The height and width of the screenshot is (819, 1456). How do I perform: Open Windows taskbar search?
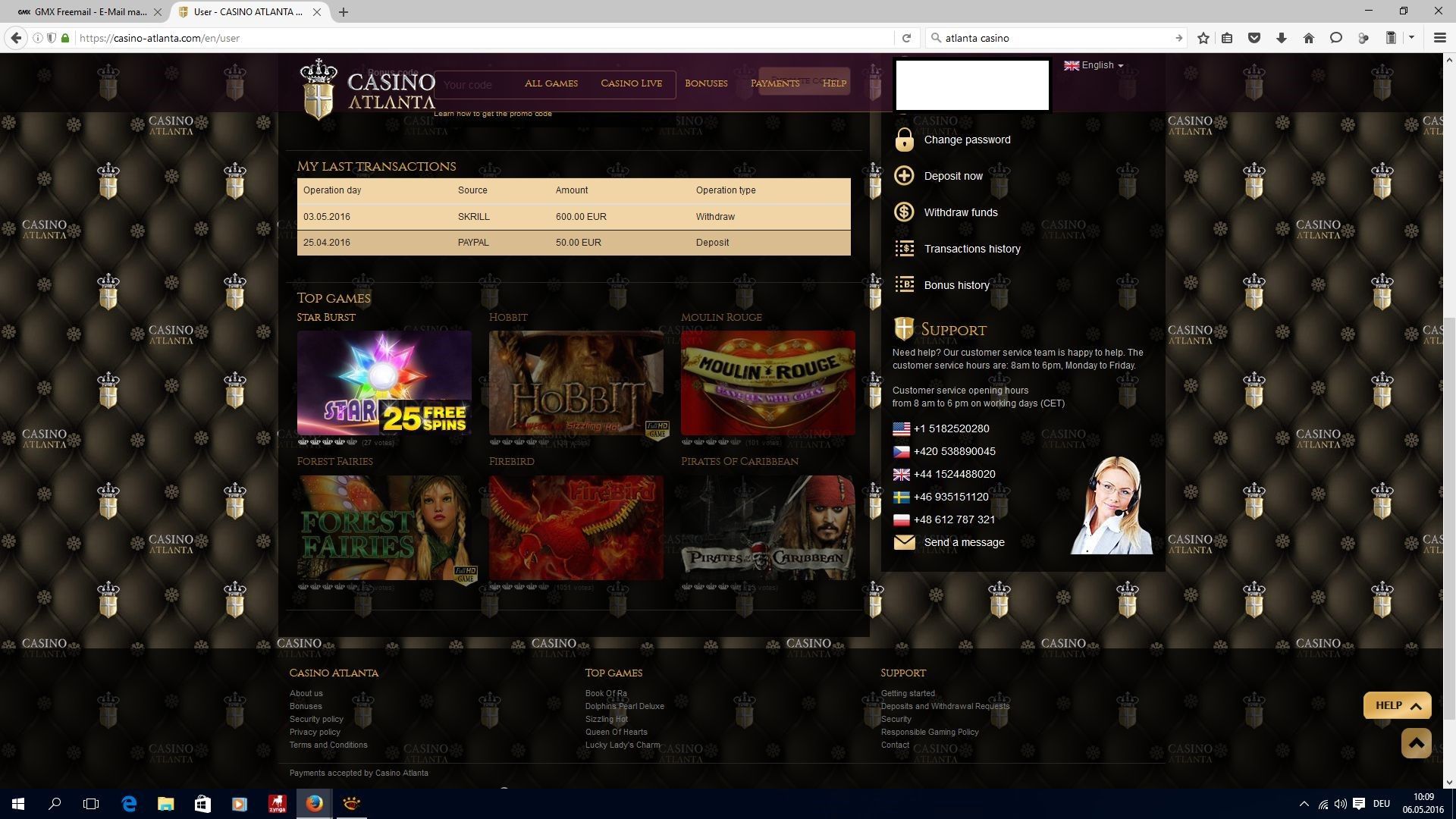point(55,804)
